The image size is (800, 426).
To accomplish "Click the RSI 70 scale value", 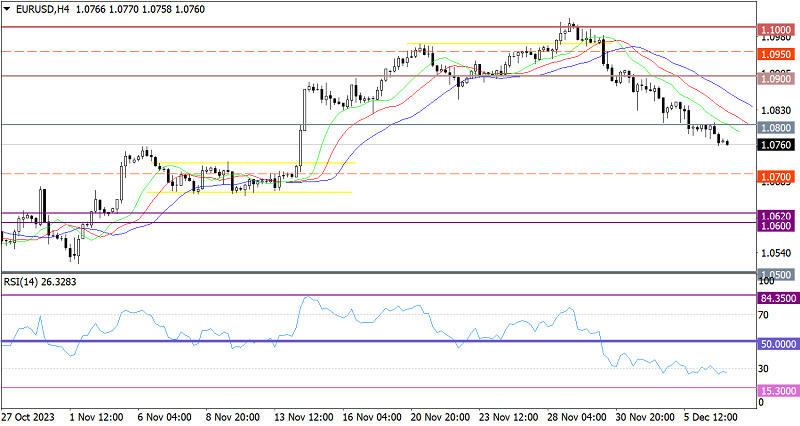I will coord(764,315).
